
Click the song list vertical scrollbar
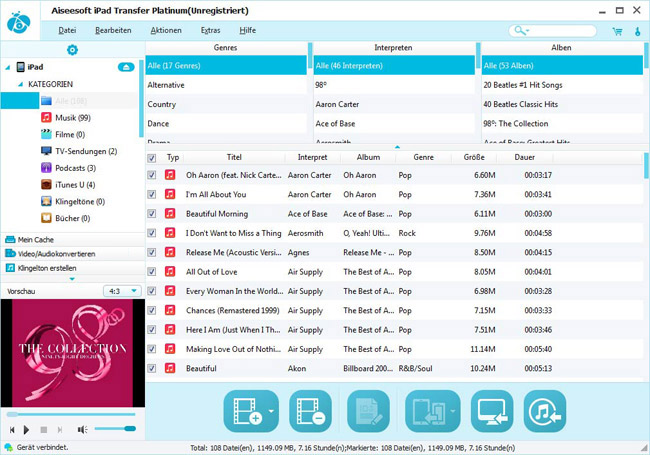click(x=646, y=166)
